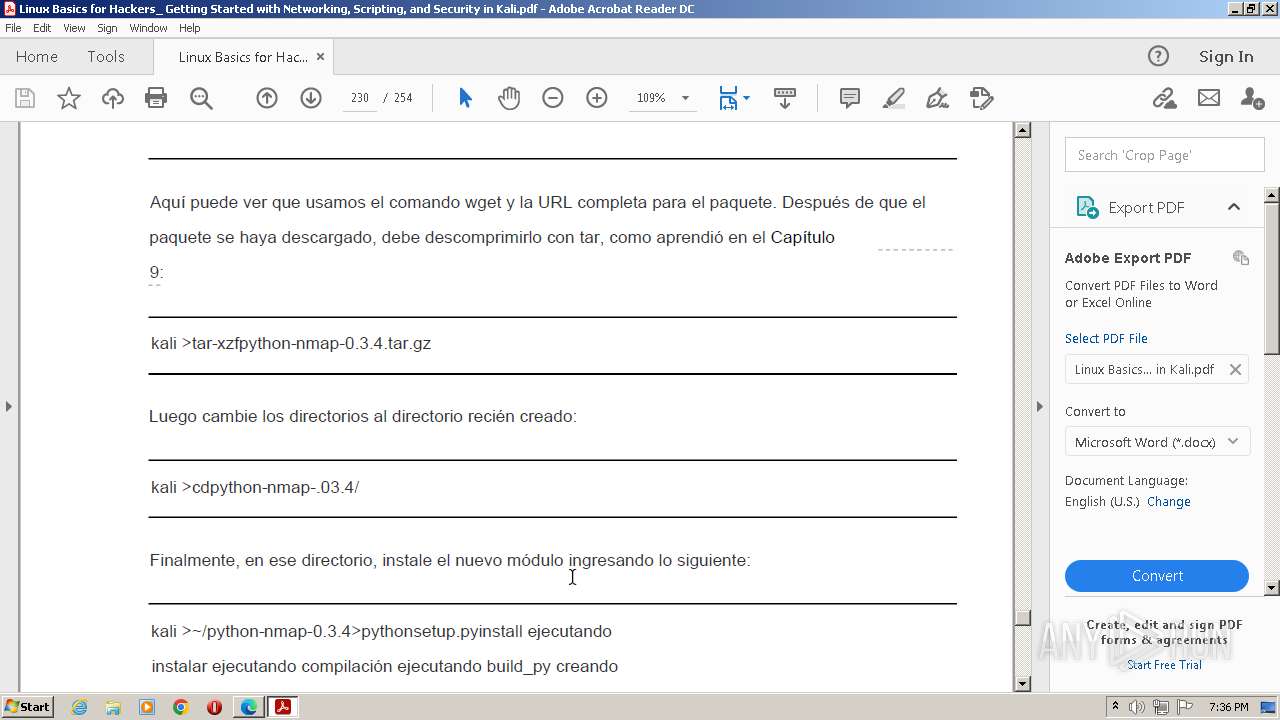Click the Windows Start button

tap(27, 707)
